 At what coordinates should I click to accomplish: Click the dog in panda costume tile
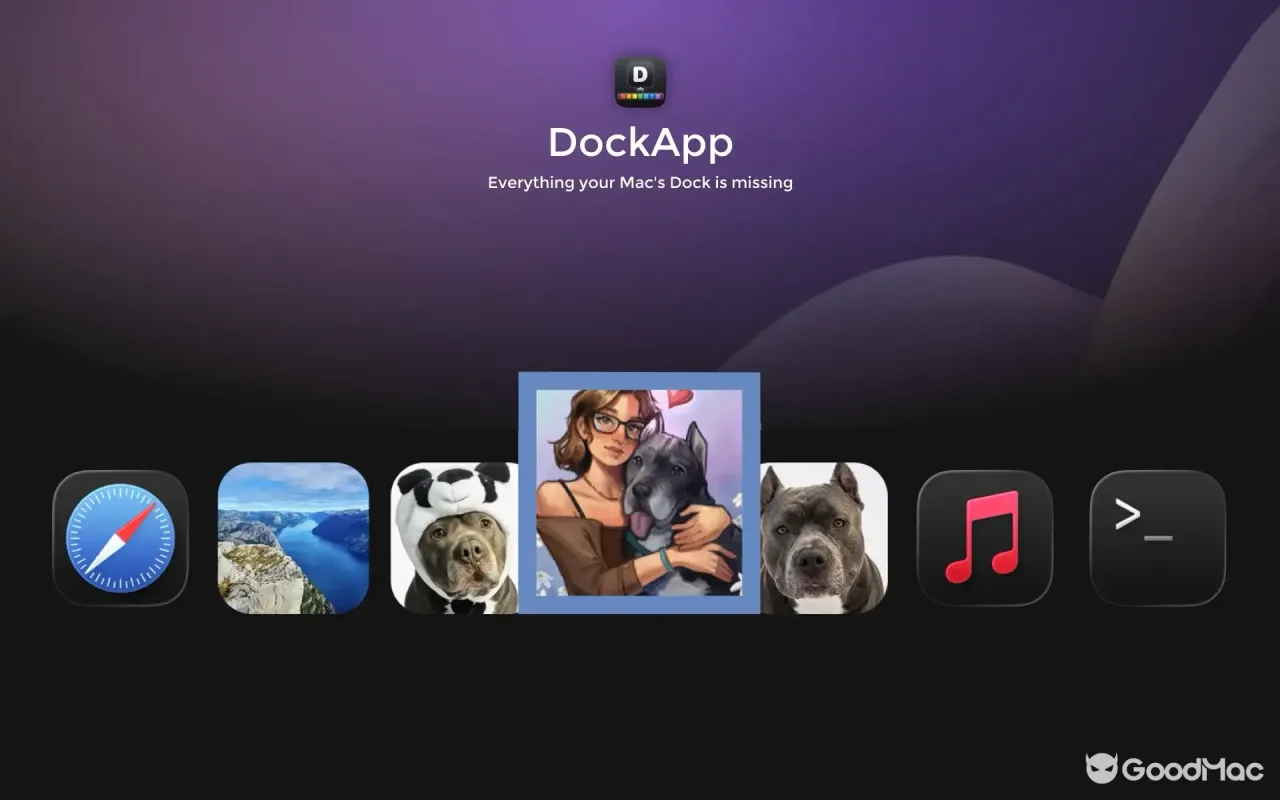455,538
